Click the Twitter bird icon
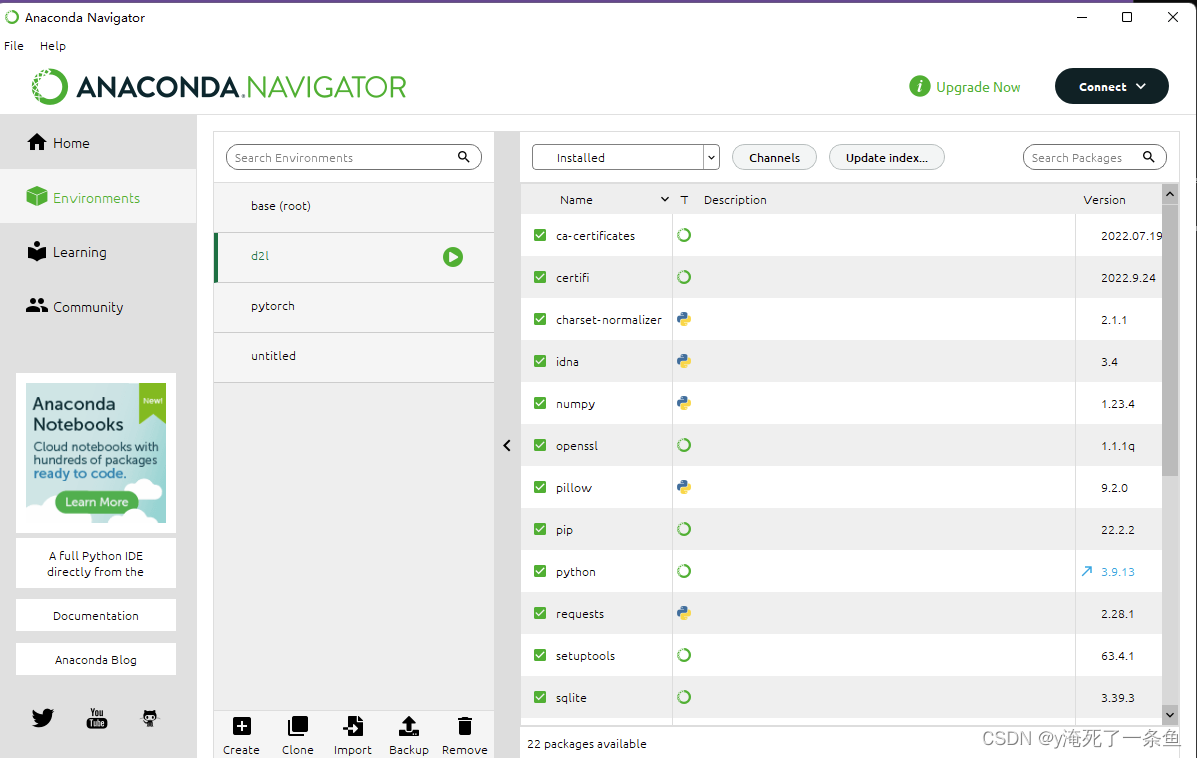 (43, 718)
